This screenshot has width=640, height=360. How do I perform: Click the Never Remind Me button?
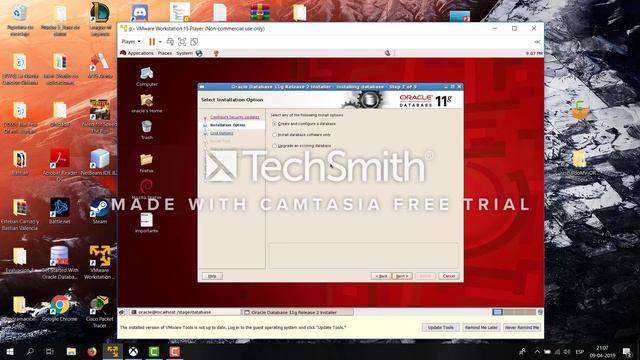(522, 327)
